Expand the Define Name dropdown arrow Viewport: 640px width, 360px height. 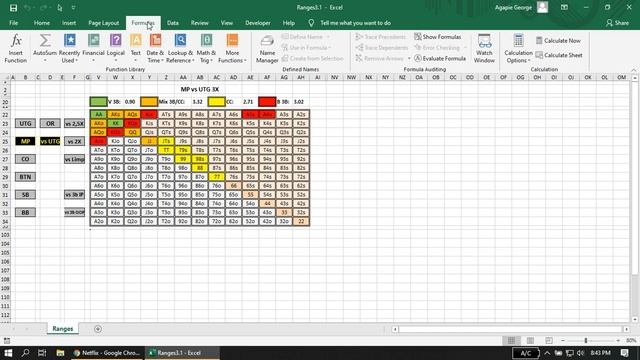pyautogui.click(x=328, y=37)
